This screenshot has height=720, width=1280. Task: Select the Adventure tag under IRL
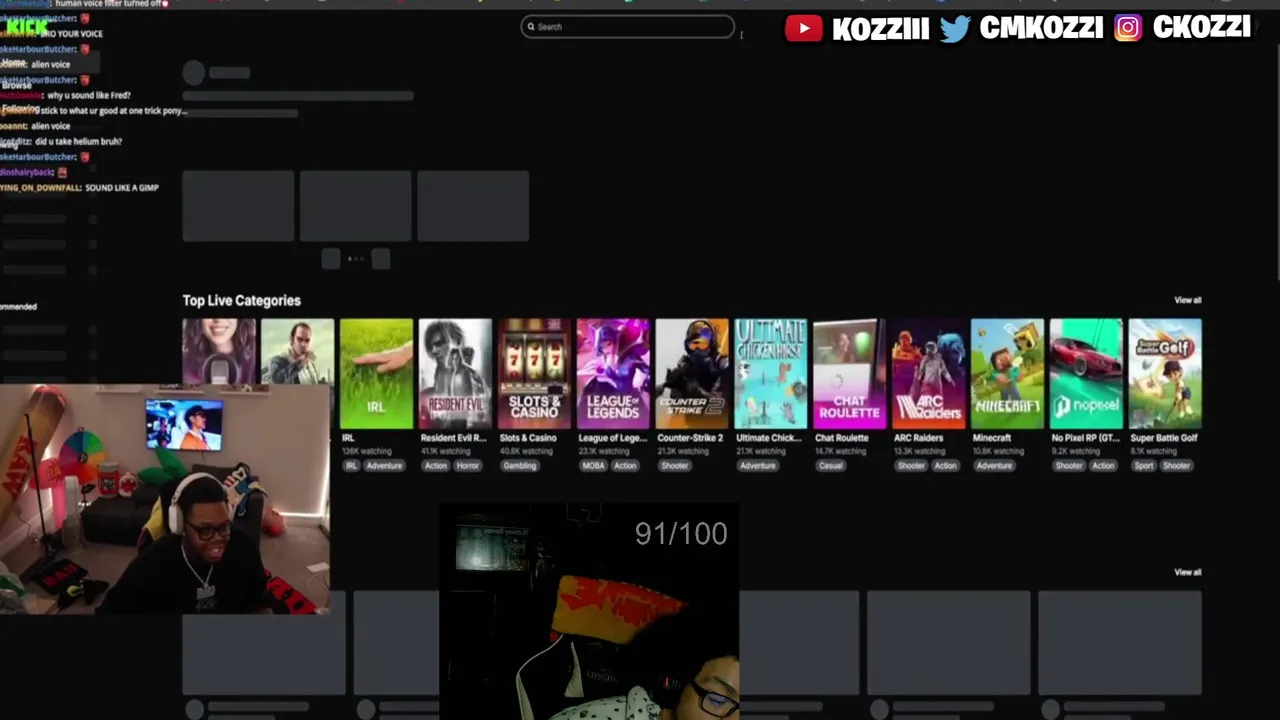pyautogui.click(x=384, y=466)
